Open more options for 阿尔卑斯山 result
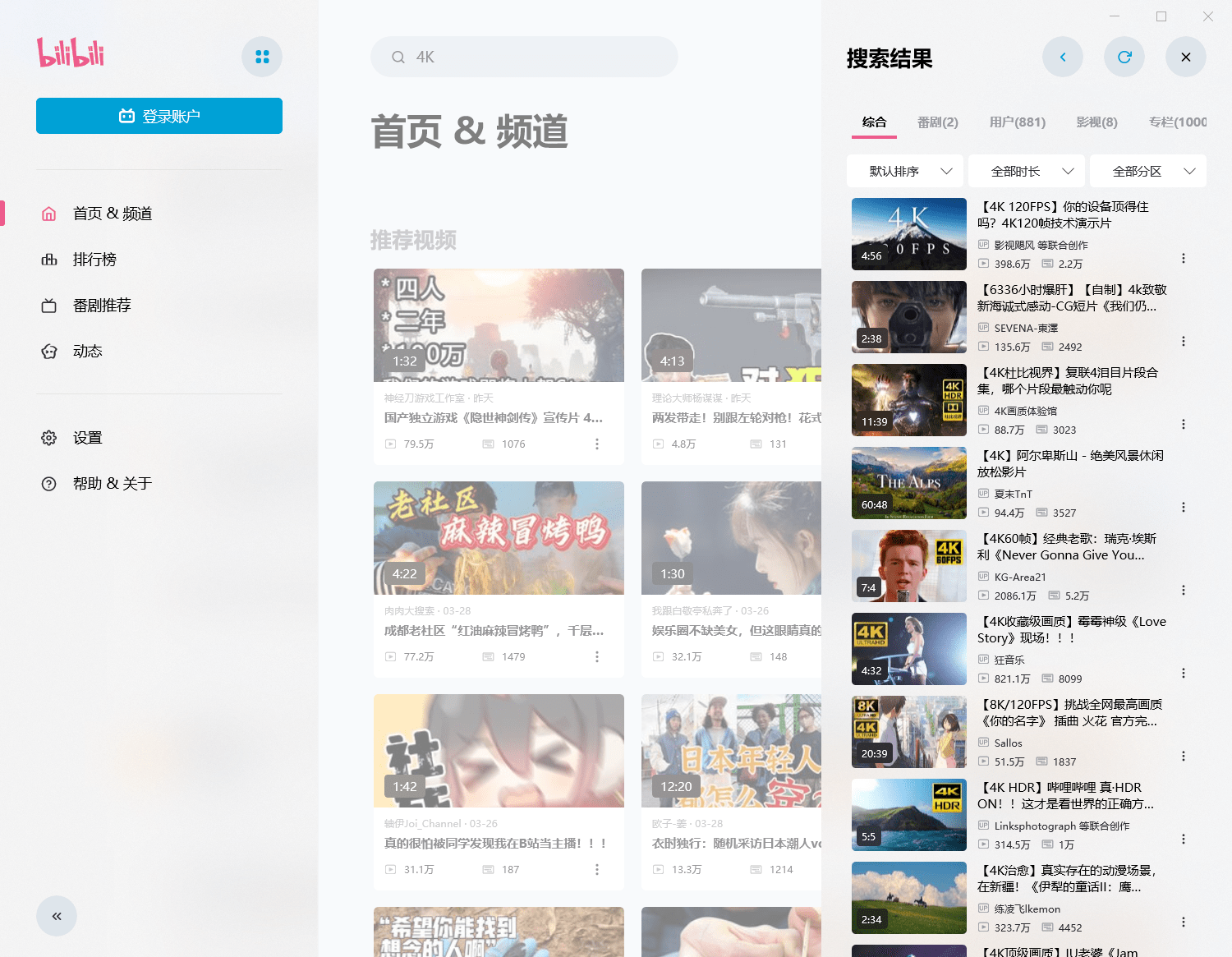Screen dimensions: 1232x957 (x=1184, y=507)
